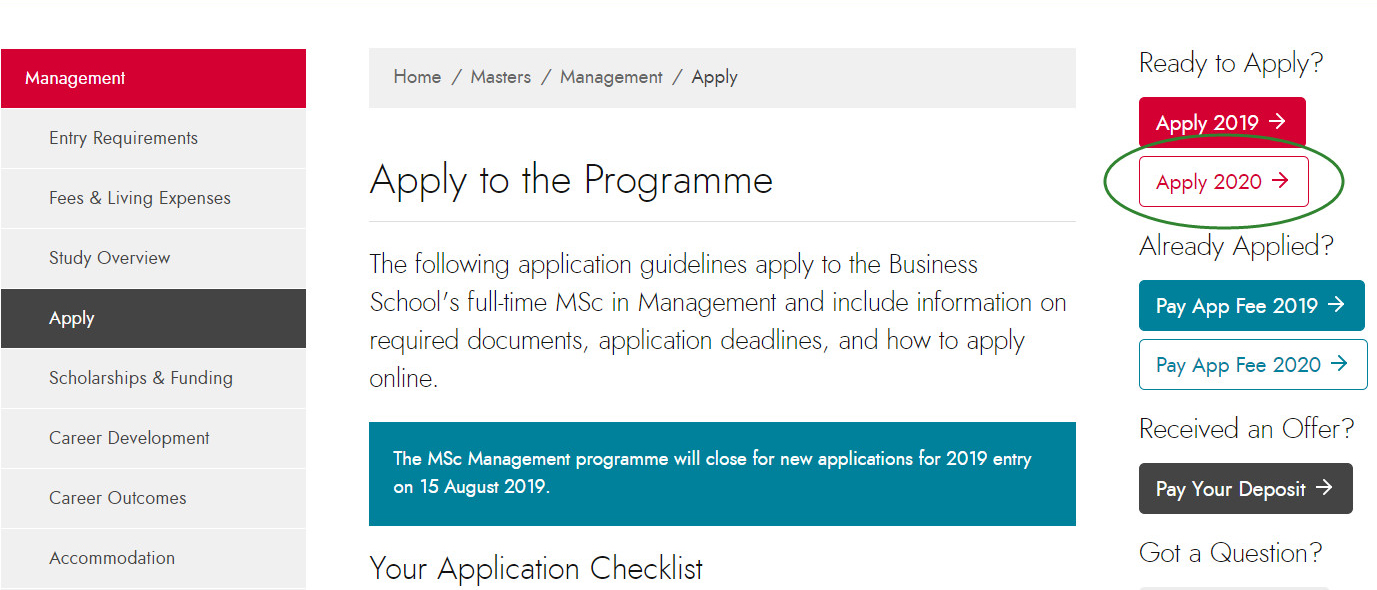Click the Apply 2019 button text
1377x590 pixels.
[1207, 123]
